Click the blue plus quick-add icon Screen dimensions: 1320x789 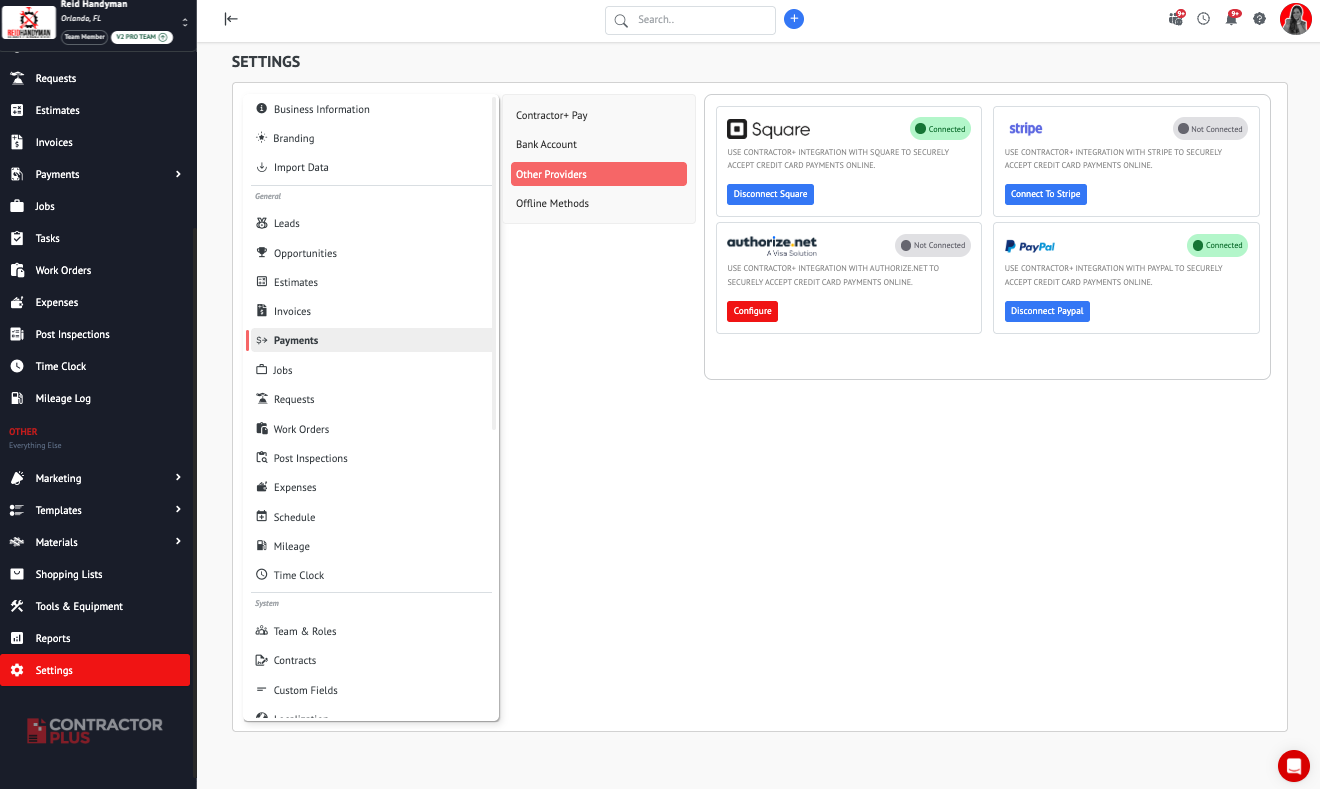[794, 19]
